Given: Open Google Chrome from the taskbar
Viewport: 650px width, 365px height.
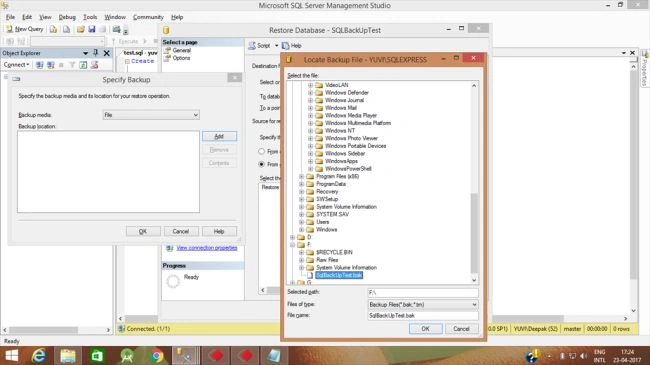Looking at the screenshot, I should 157,355.
